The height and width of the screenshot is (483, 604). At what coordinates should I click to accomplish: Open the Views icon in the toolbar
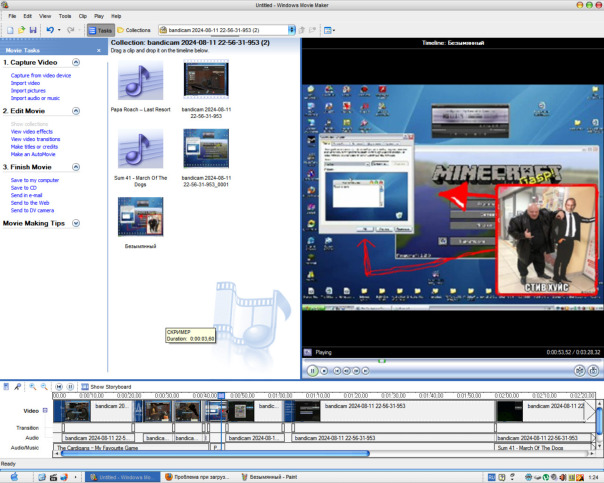[x=329, y=30]
